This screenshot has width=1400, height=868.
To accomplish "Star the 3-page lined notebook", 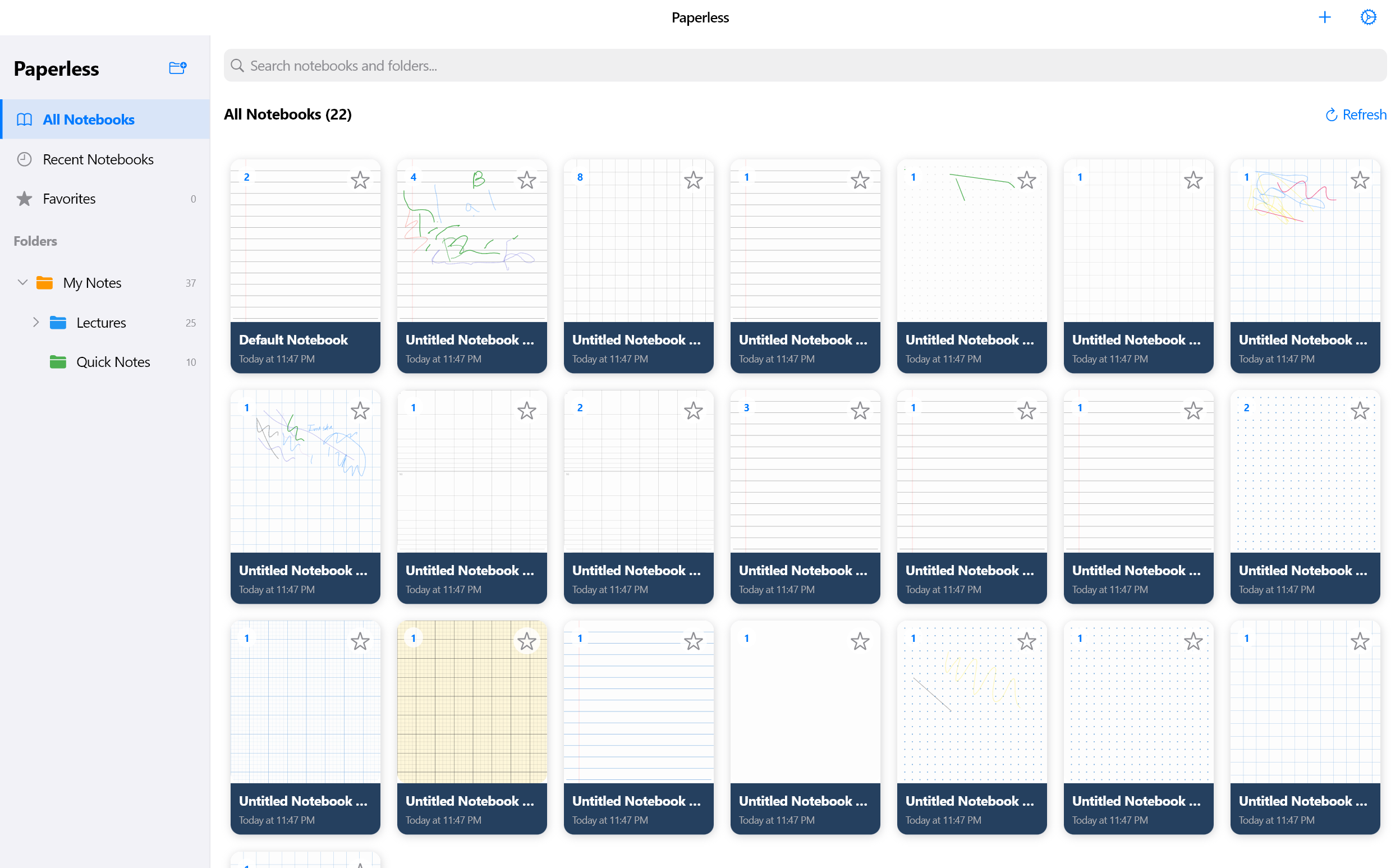I will (859, 411).
